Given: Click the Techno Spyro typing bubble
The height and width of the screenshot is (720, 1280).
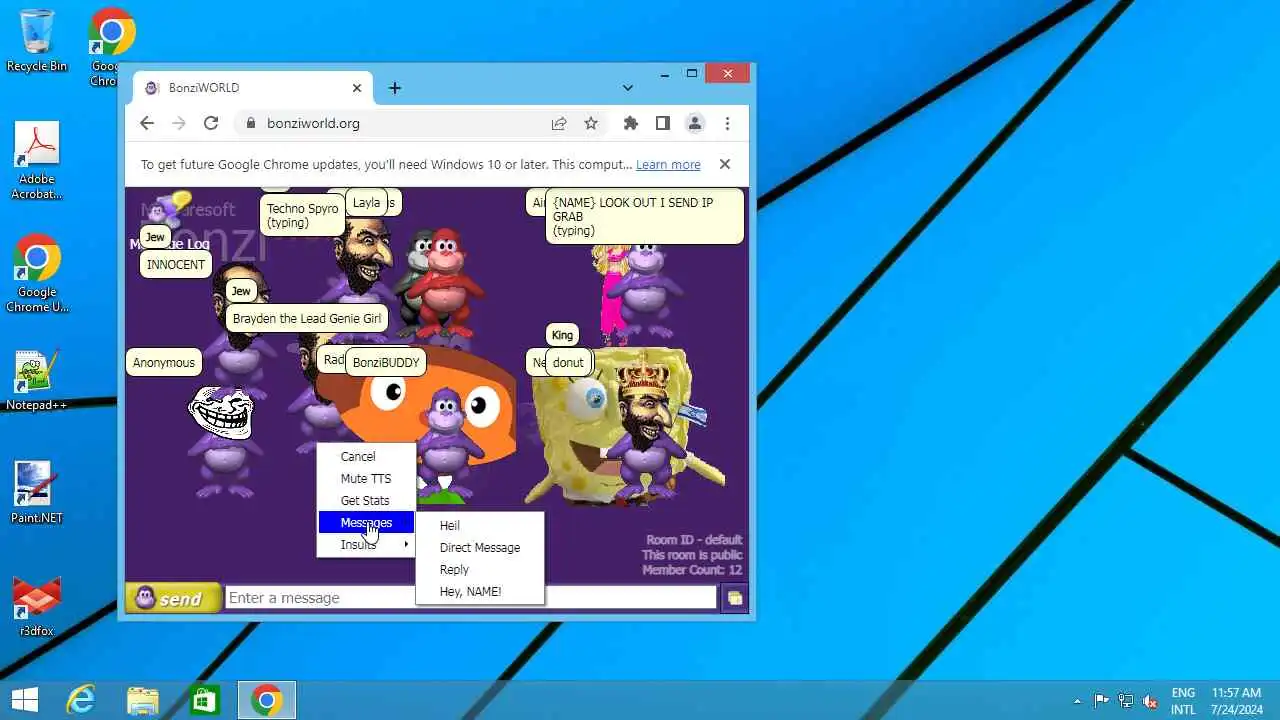Looking at the screenshot, I should point(302,216).
